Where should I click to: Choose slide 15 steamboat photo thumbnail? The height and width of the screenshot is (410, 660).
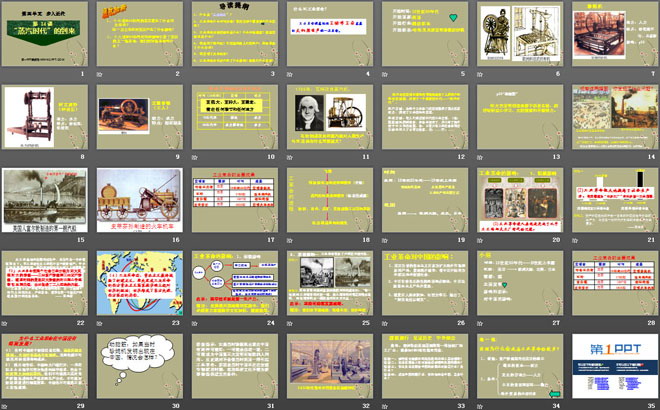coord(45,200)
